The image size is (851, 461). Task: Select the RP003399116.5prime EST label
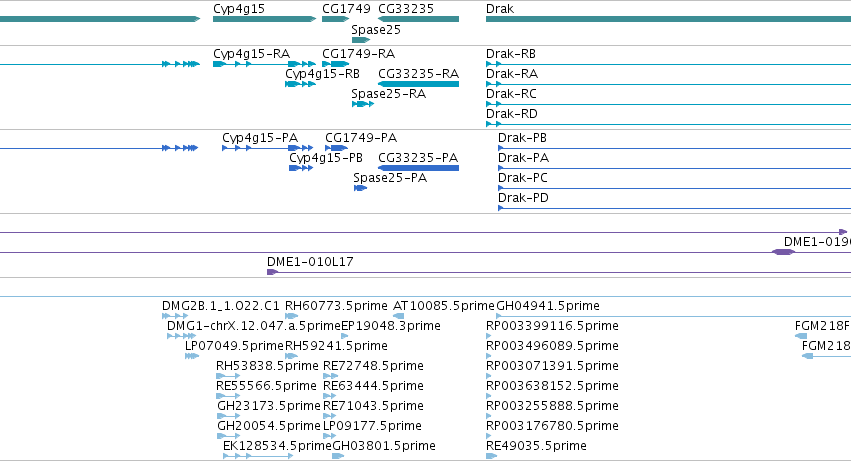(x=552, y=326)
